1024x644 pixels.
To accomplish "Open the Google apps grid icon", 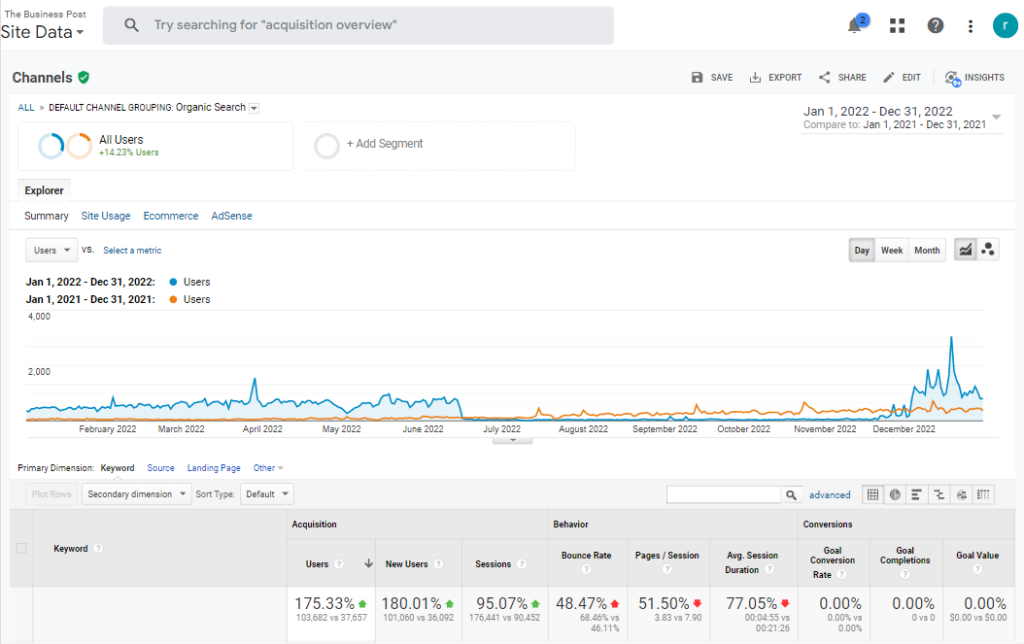I will [896, 26].
